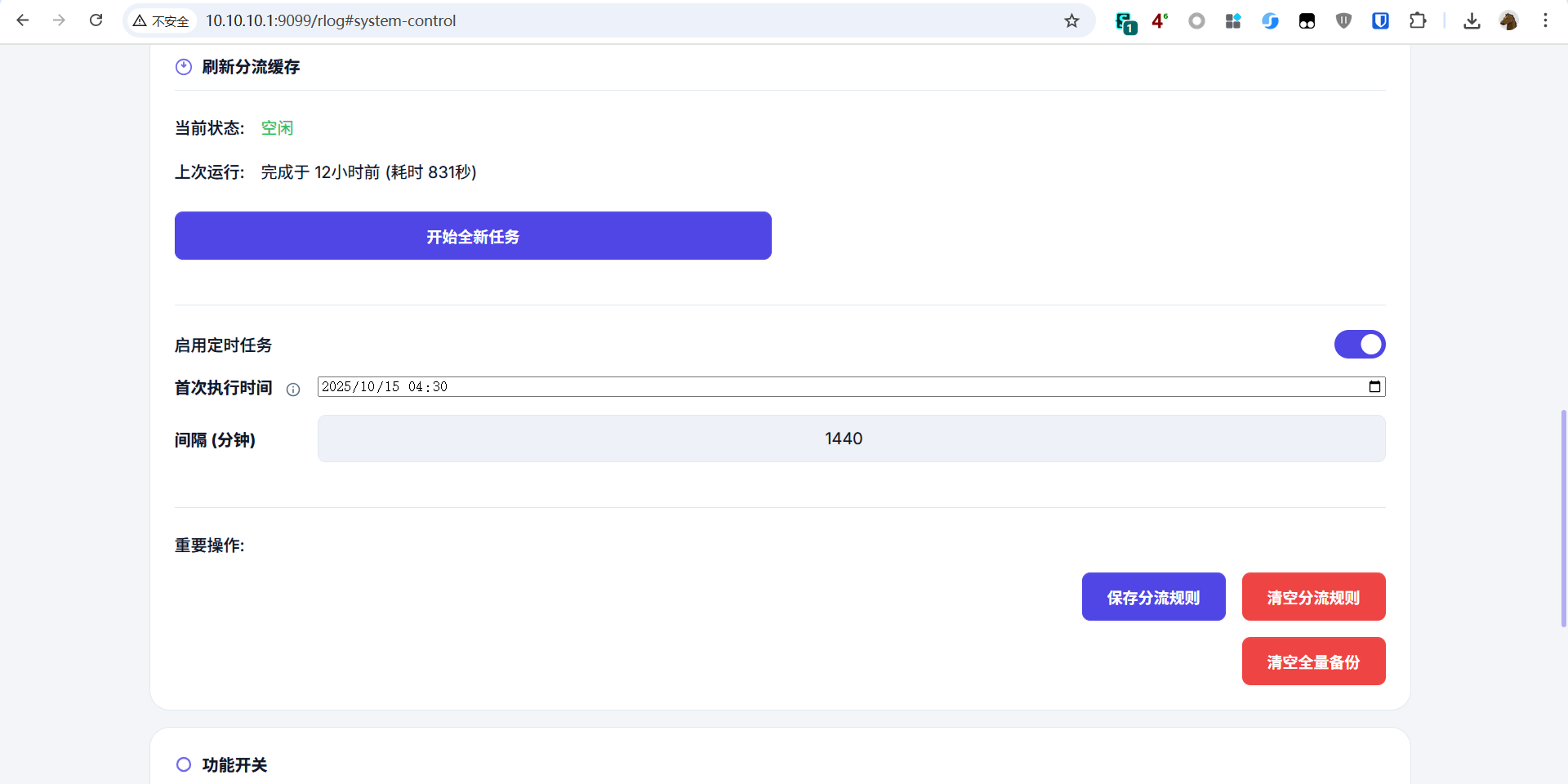Click the page vertical scrollbar thumb

[1563, 519]
